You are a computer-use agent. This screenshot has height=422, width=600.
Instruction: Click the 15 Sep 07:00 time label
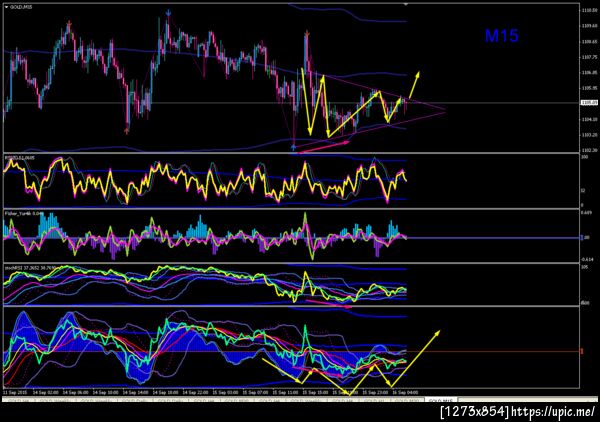tap(255, 392)
